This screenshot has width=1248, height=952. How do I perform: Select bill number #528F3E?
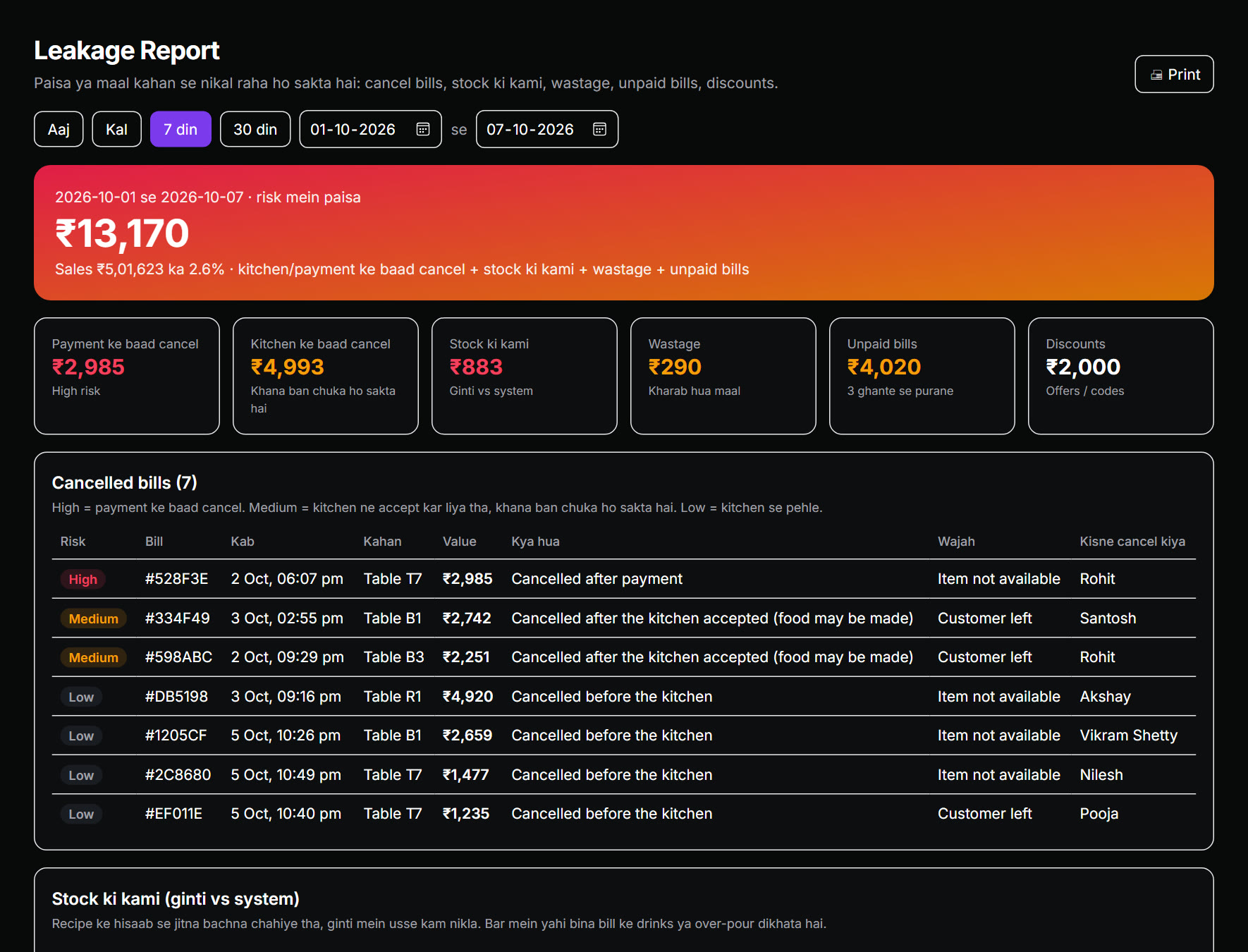point(176,579)
